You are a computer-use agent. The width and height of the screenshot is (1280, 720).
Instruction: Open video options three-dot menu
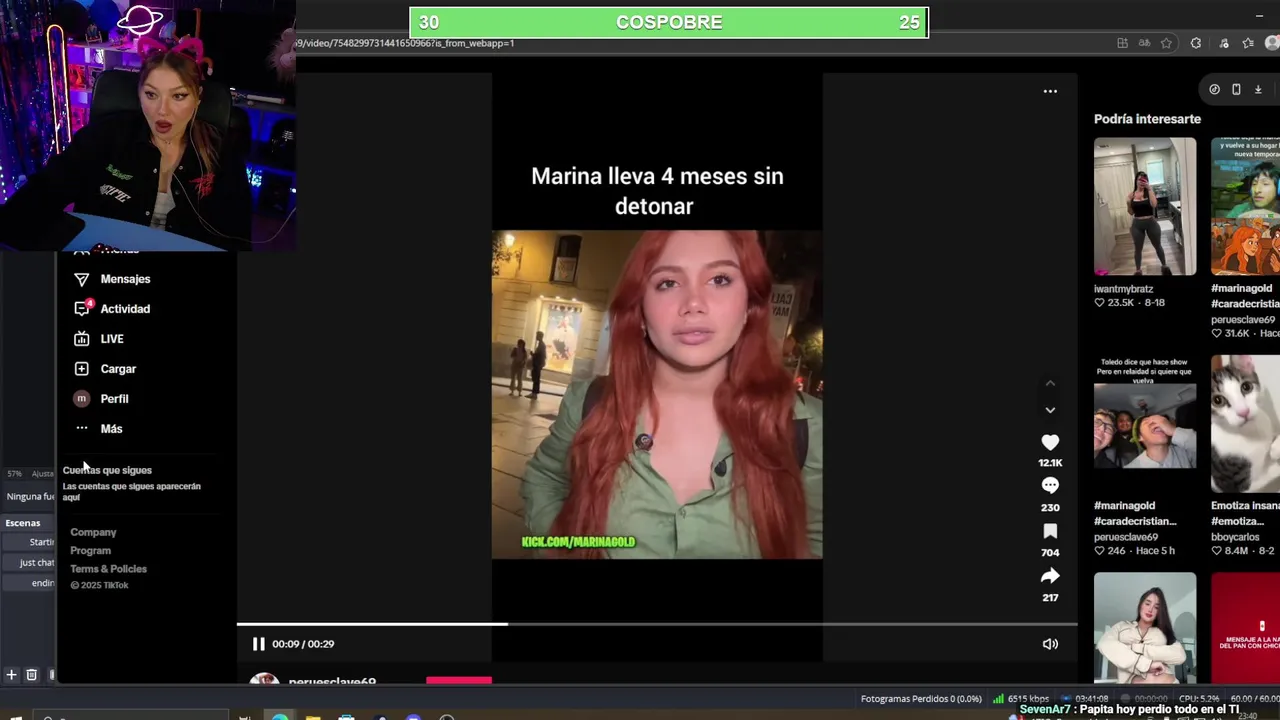click(1050, 91)
